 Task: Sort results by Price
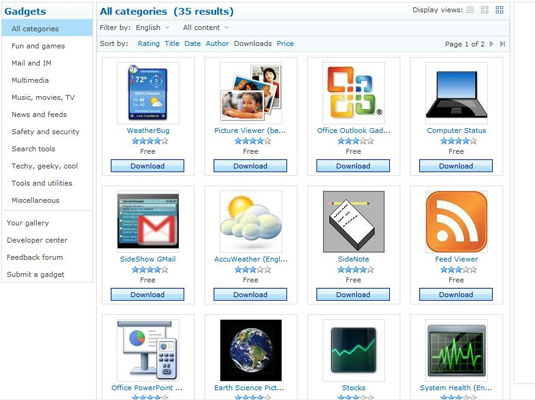coord(285,44)
